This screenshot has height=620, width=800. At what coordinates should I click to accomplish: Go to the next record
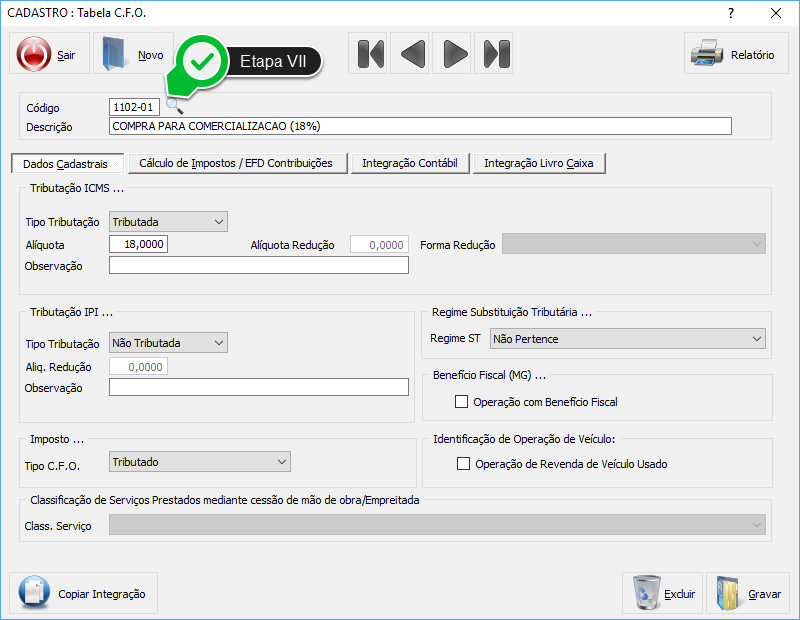452,54
